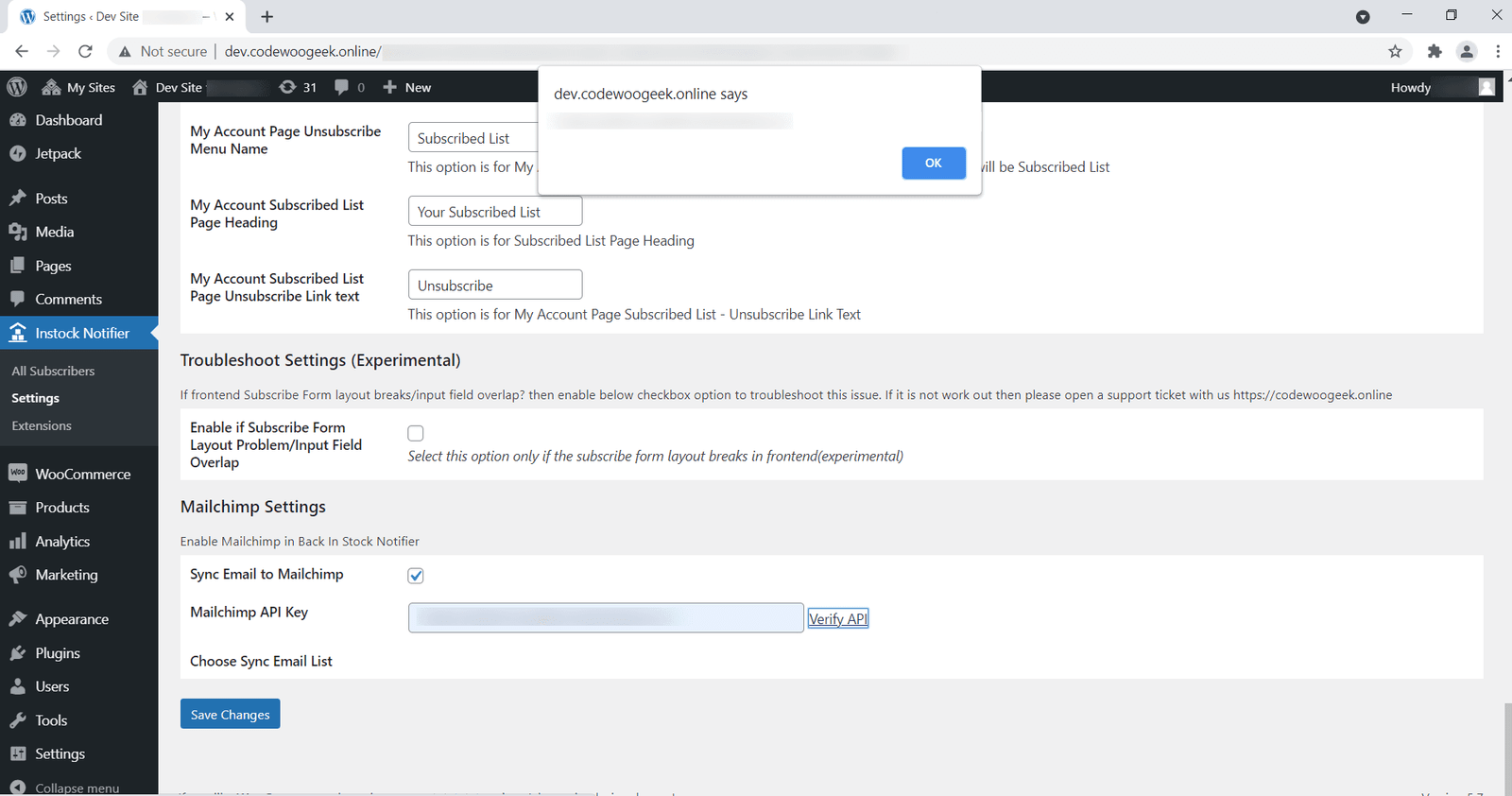Click the Marketing megaphone icon
Image resolution: width=1512 pixels, height=796 pixels.
pos(17,575)
